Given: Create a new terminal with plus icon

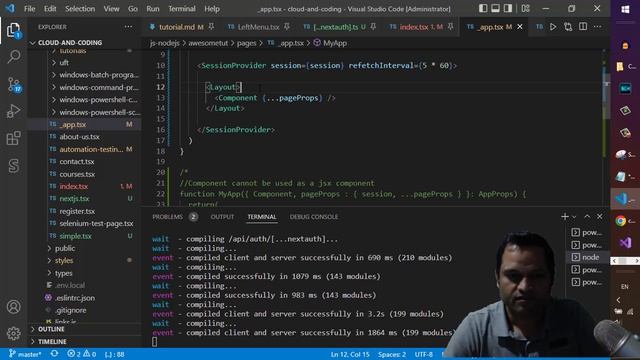Looking at the screenshot, I should pos(565,216).
